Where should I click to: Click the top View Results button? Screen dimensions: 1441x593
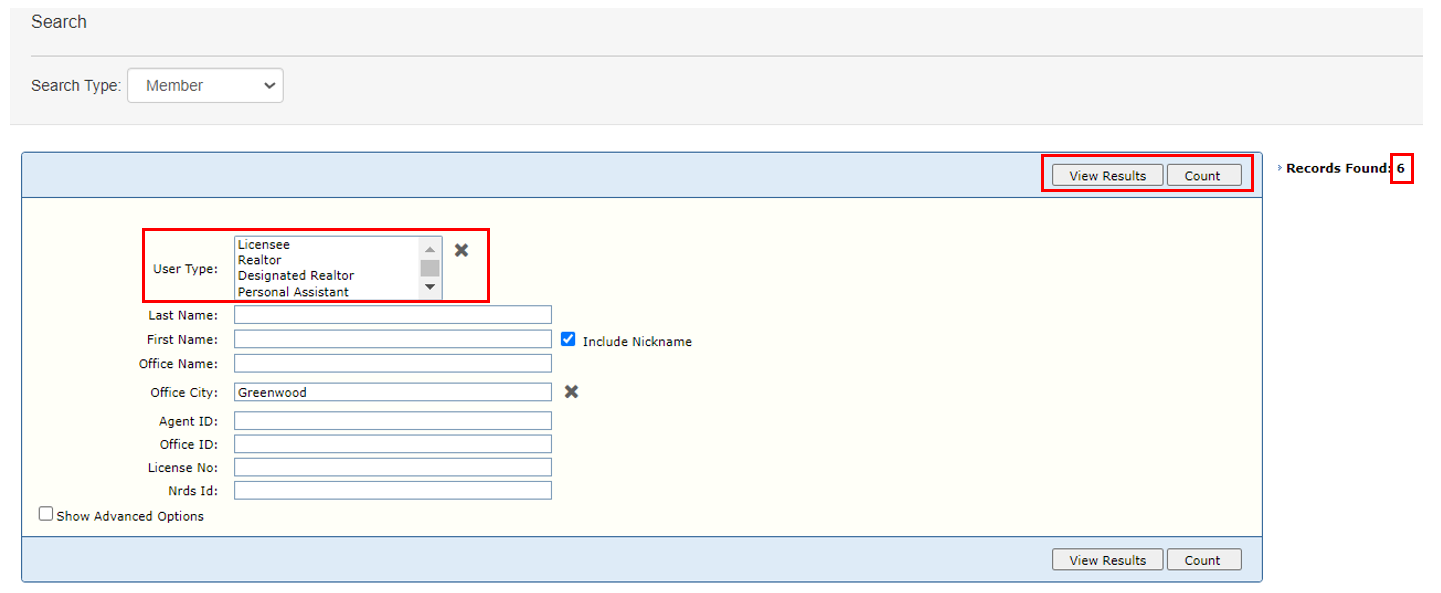coord(1107,175)
